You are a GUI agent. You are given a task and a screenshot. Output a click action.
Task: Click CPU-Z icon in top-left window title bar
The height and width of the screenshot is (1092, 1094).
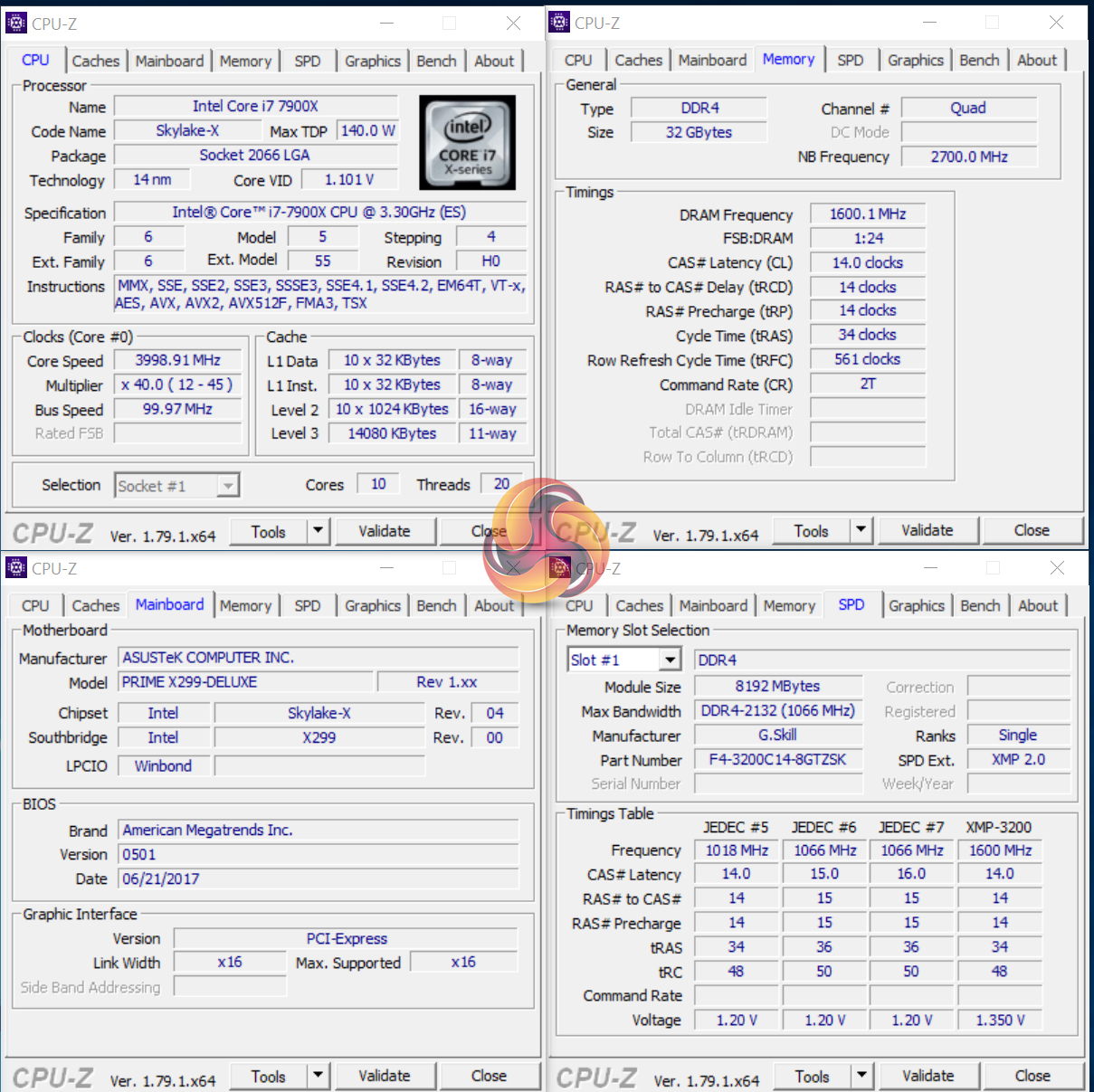16,23
